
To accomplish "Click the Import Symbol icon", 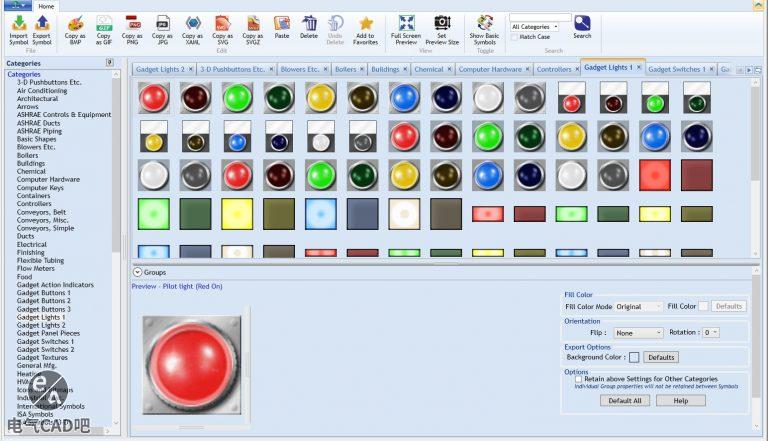I will tap(19, 24).
